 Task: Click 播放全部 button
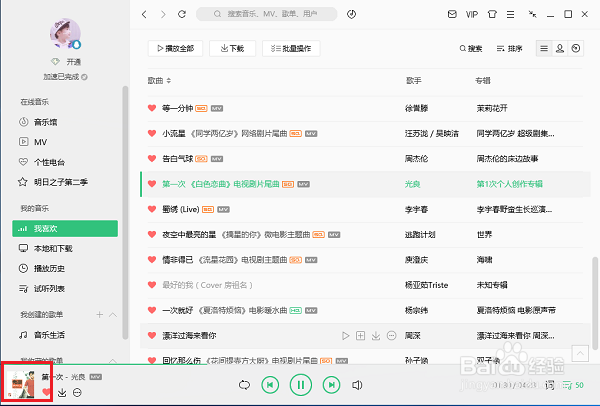pos(175,49)
